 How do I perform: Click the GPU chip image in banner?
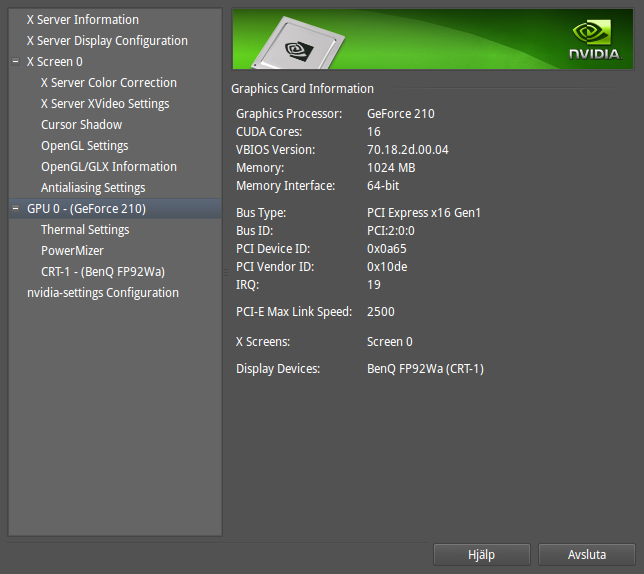click(x=299, y=44)
